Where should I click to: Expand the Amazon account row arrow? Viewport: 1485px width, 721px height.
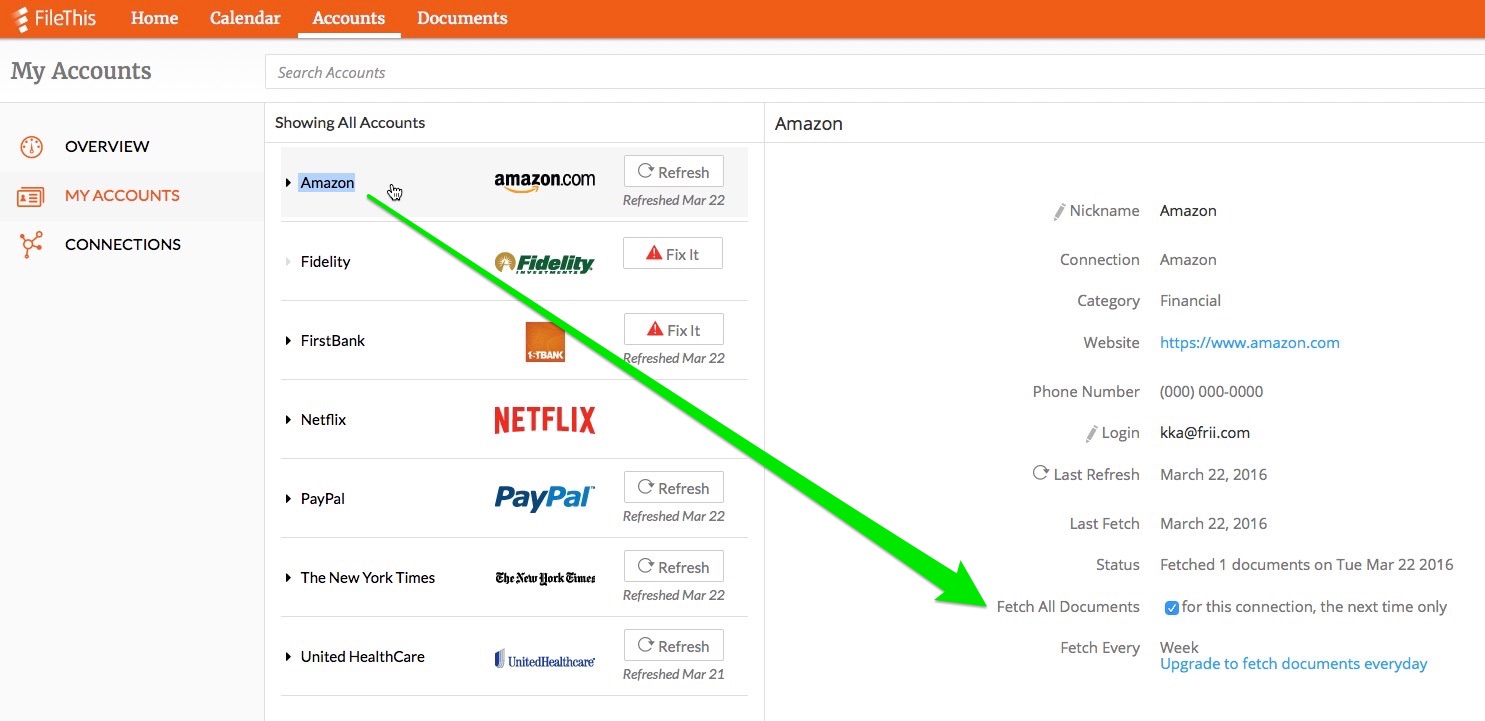(288, 183)
